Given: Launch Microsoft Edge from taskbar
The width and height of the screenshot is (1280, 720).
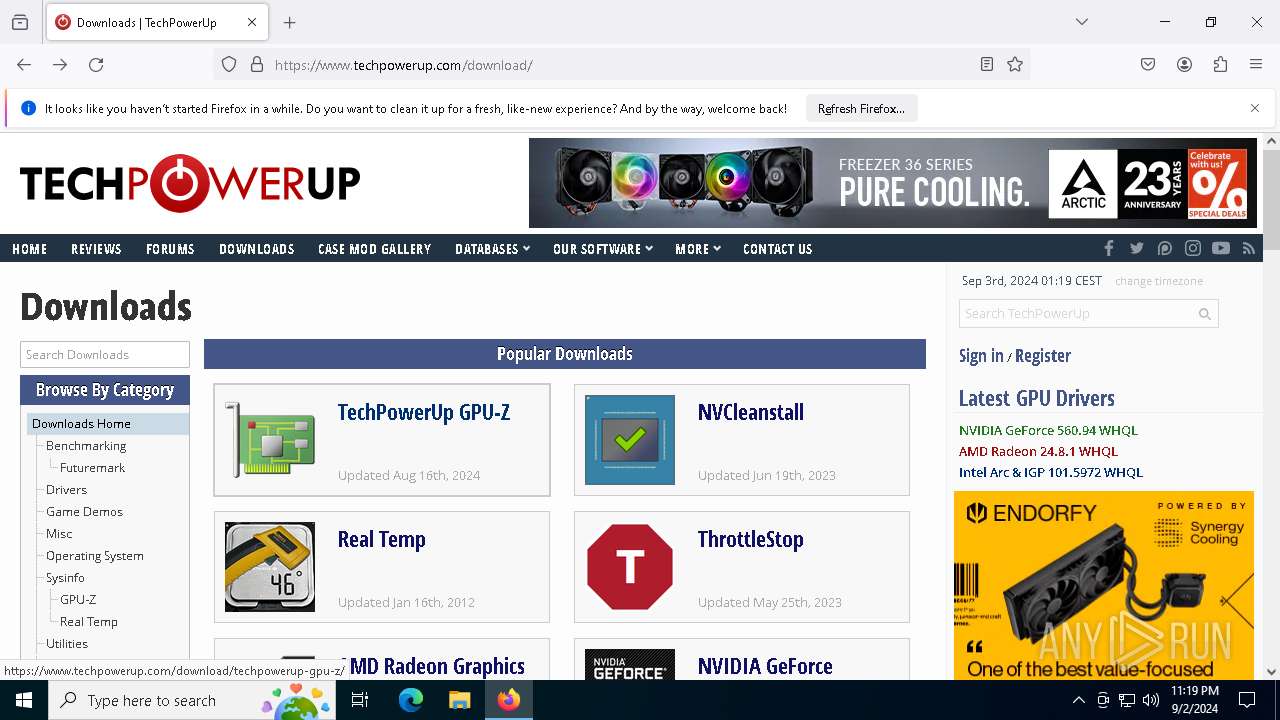Looking at the screenshot, I should coord(411,700).
